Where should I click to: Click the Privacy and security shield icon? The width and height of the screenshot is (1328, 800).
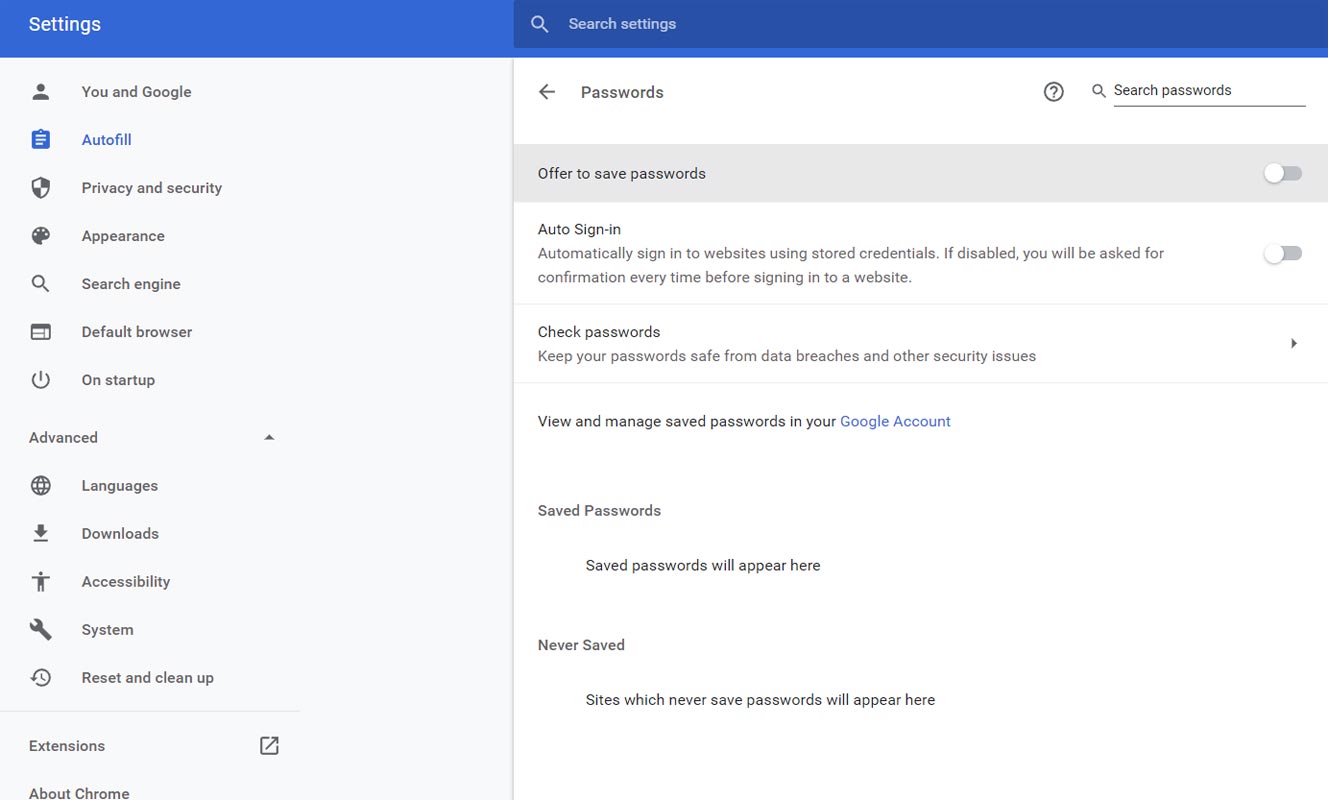pyautogui.click(x=40, y=188)
